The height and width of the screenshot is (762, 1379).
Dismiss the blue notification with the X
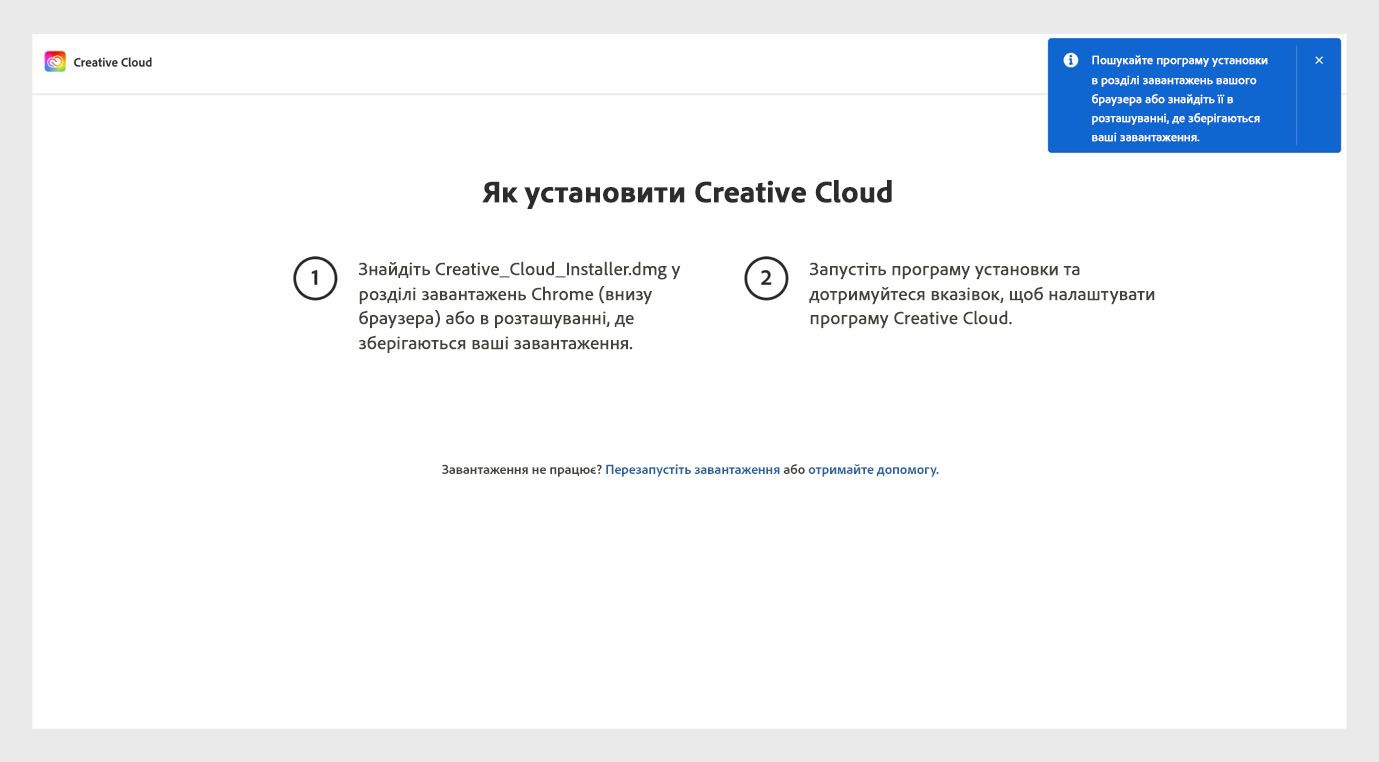coord(1319,61)
